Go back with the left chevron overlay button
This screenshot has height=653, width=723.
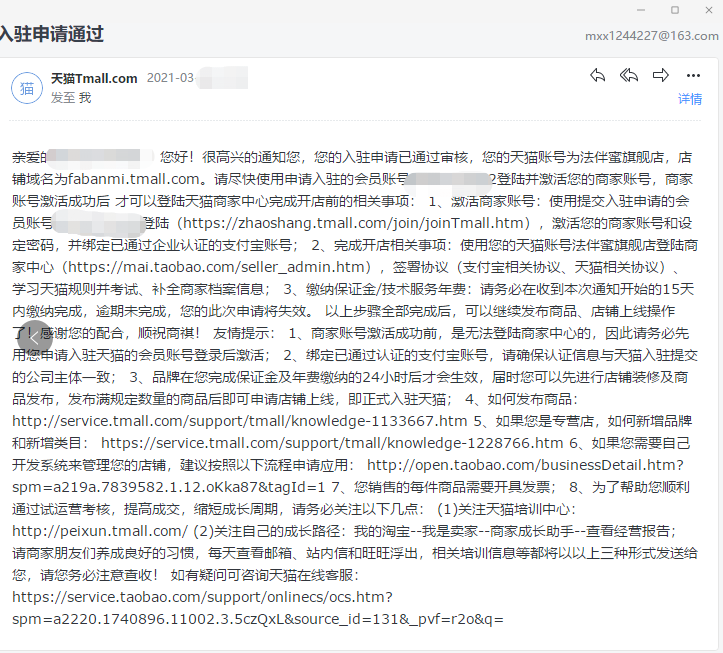pos(35,338)
